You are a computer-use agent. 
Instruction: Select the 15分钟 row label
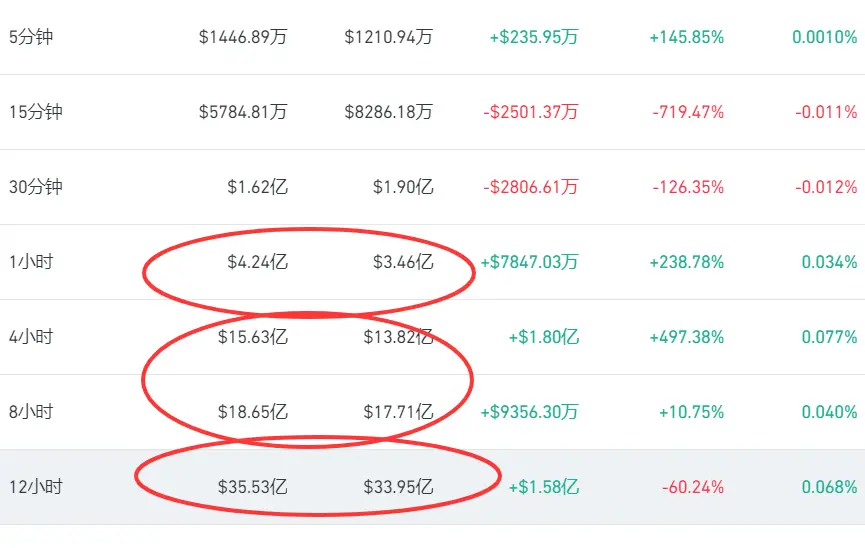36,112
